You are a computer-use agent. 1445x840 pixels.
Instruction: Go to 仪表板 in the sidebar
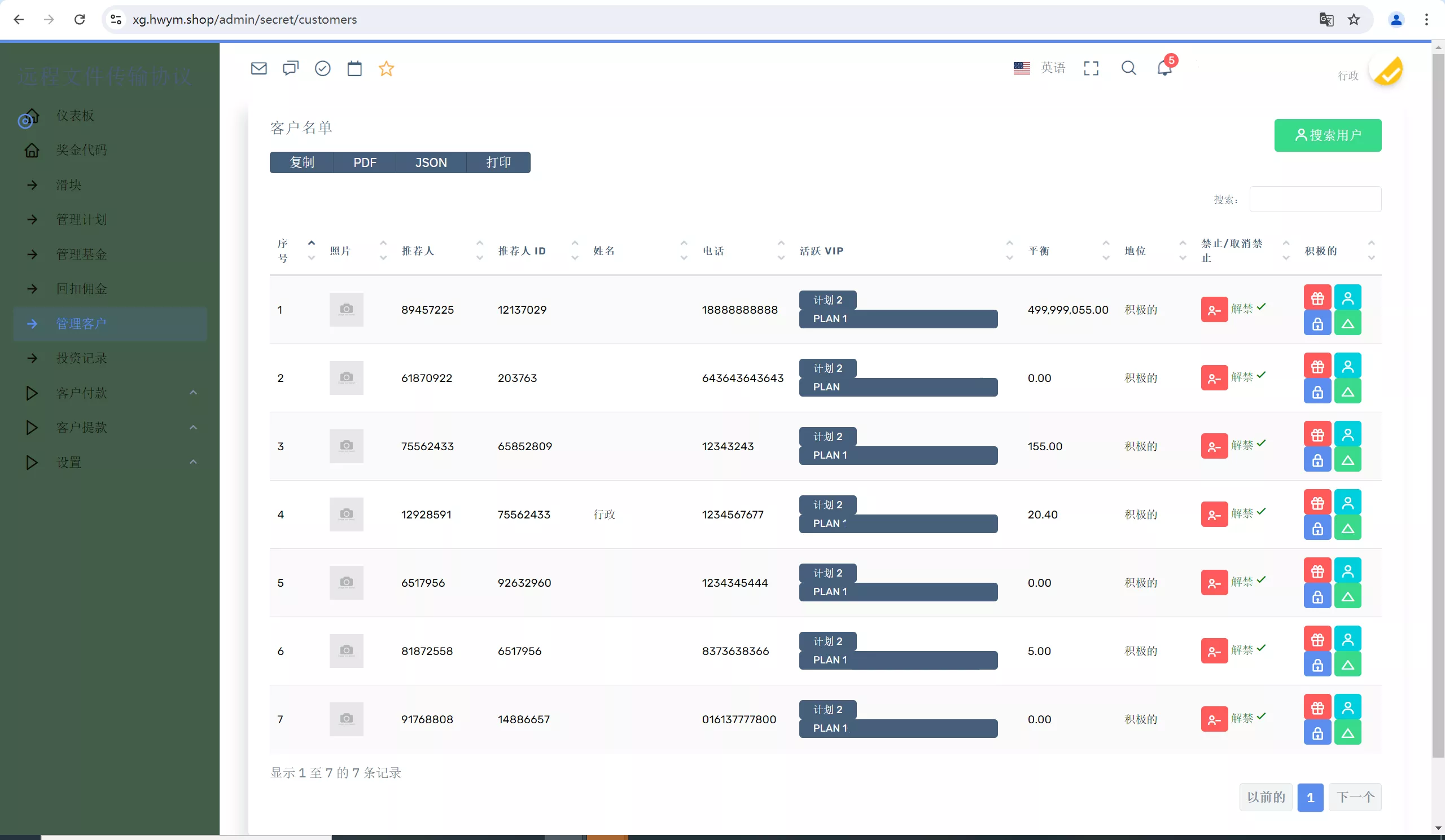click(x=75, y=116)
